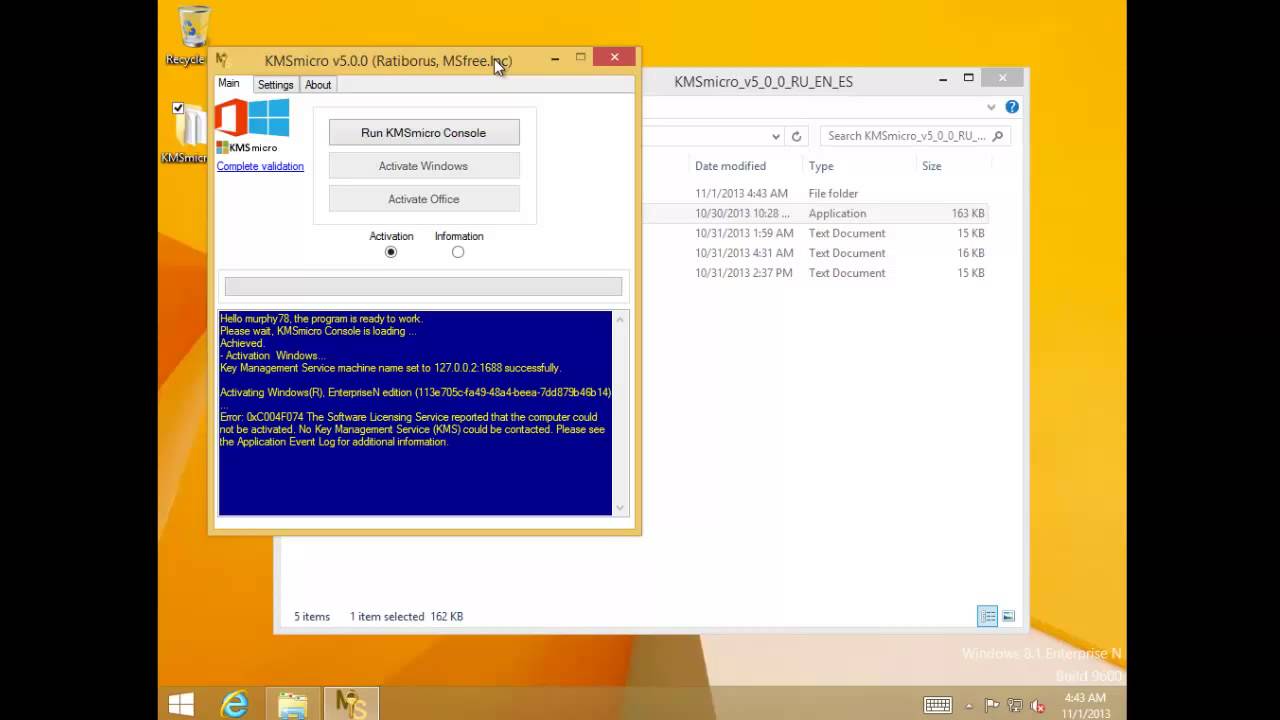Image resolution: width=1280 pixels, height=720 pixels.
Task: Close the KMSmicro_v5_0_0_RU_EN_ES Explorer window
Action: [1003, 78]
